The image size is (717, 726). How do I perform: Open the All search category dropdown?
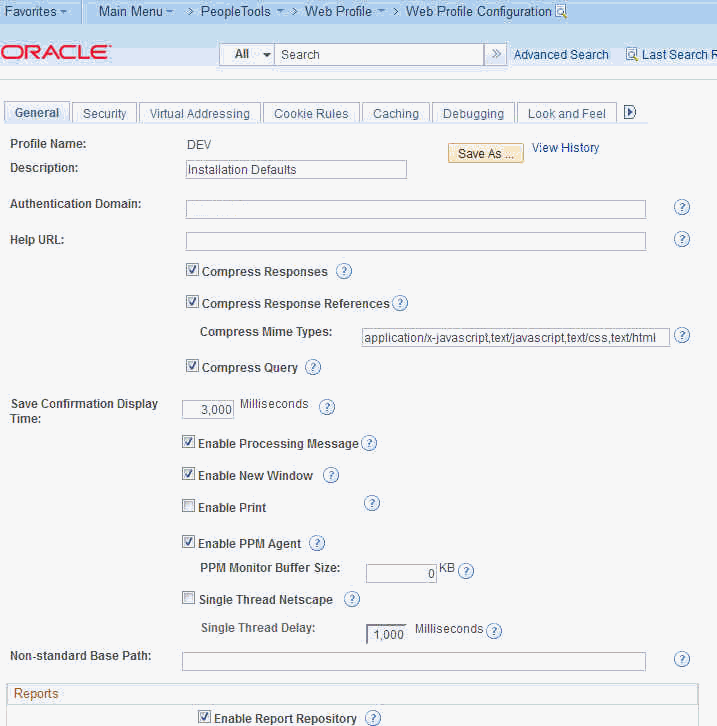247,55
